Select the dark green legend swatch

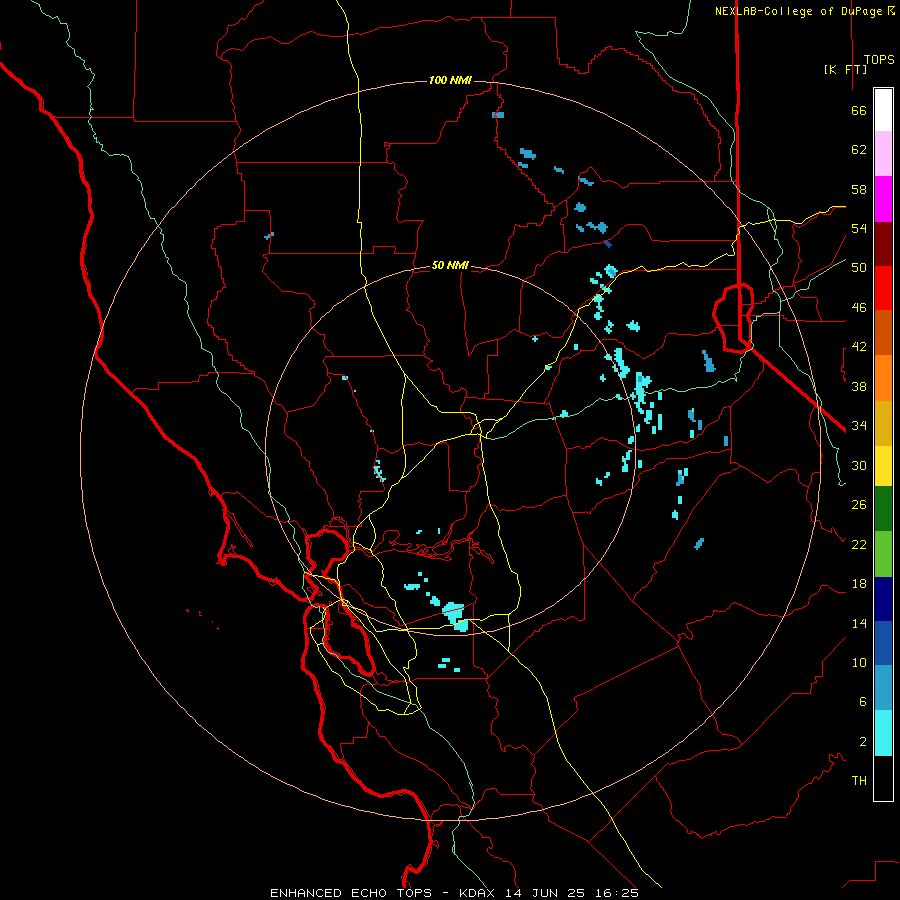click(x=883, y=509)
